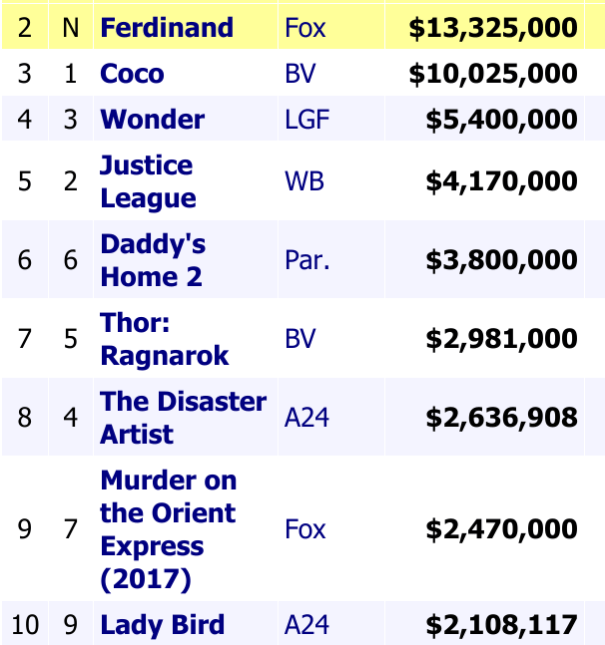Click the BV studio link beside Thor: Ragnarok
Viewport: 605px width, 645px height.
point(300,339)
